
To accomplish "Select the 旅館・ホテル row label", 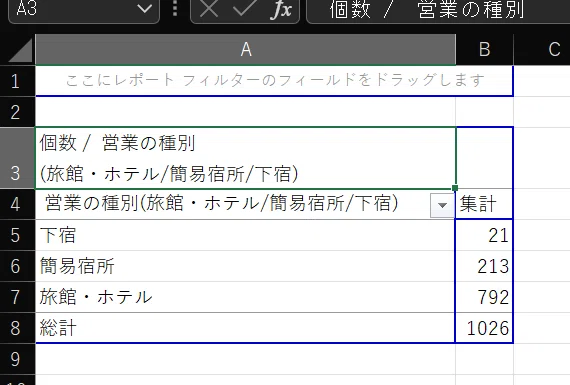I will pyautogui.click(x=245, y=297).
